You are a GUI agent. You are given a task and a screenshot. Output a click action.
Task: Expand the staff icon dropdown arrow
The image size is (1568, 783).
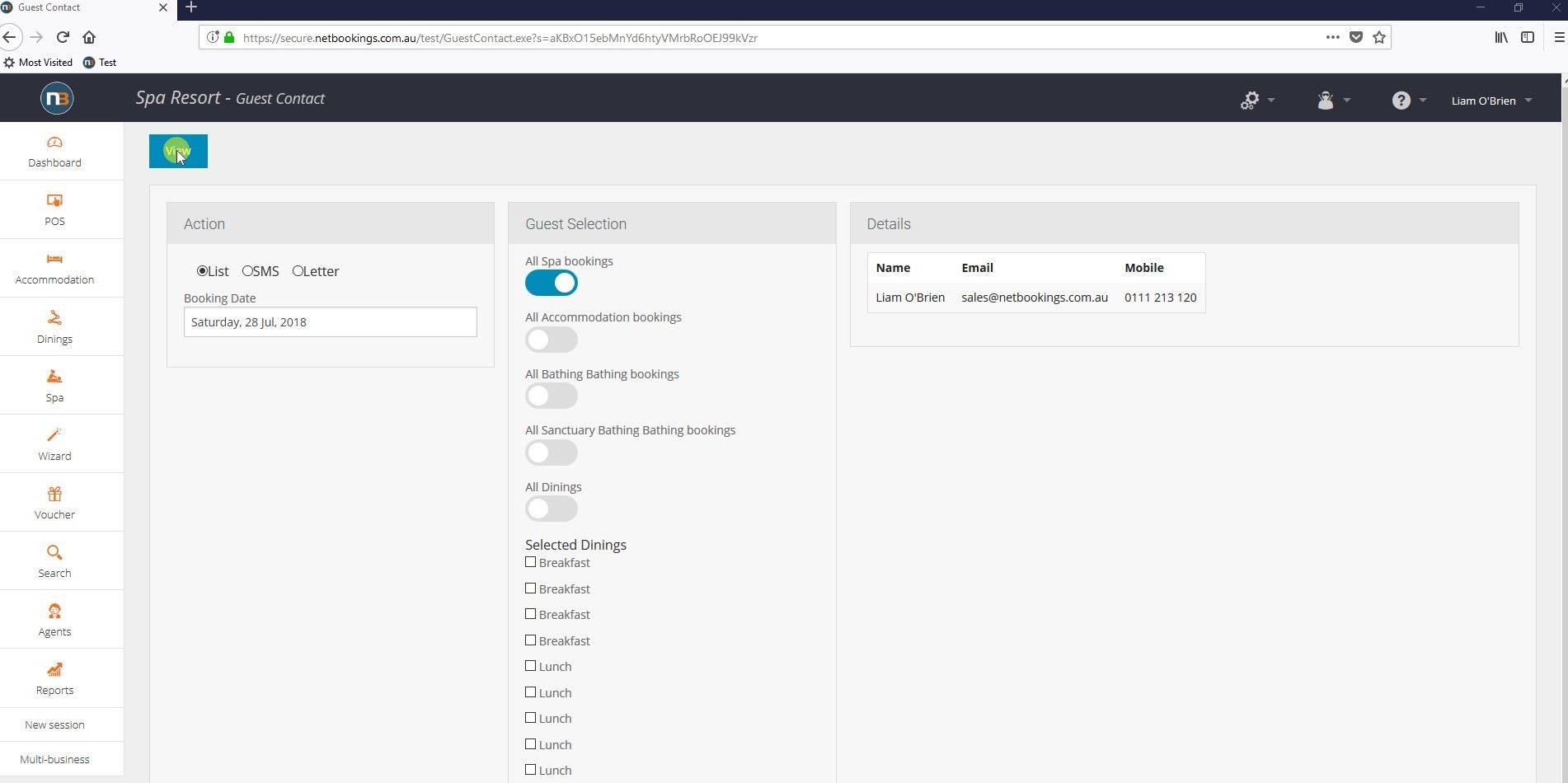click(1346, 101)
